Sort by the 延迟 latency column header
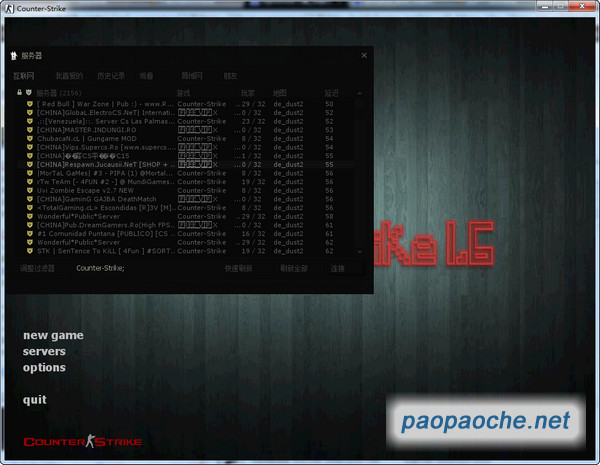 click(331, 93)
